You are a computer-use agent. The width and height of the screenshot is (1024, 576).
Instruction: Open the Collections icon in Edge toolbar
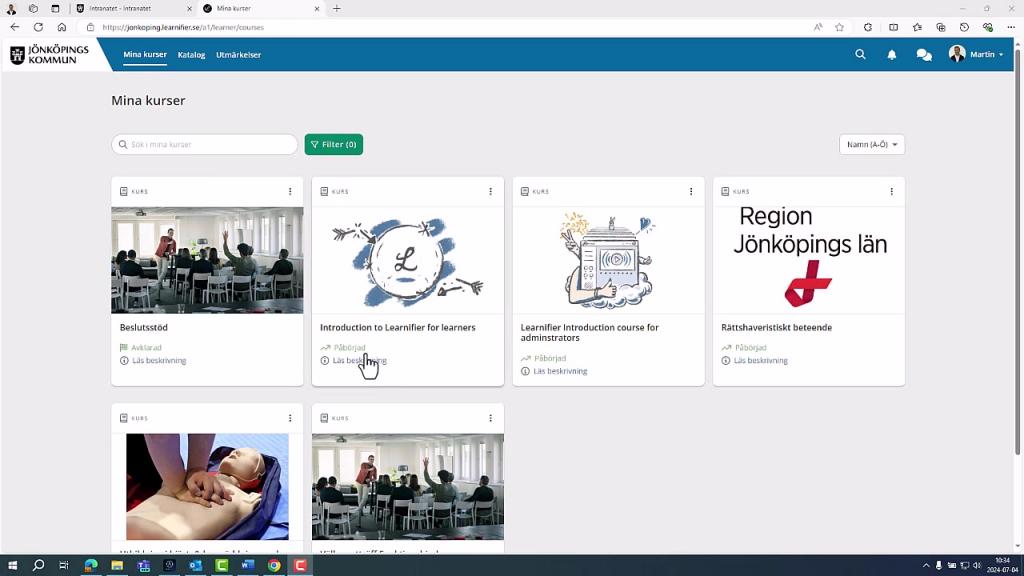[x=940, y=27]
